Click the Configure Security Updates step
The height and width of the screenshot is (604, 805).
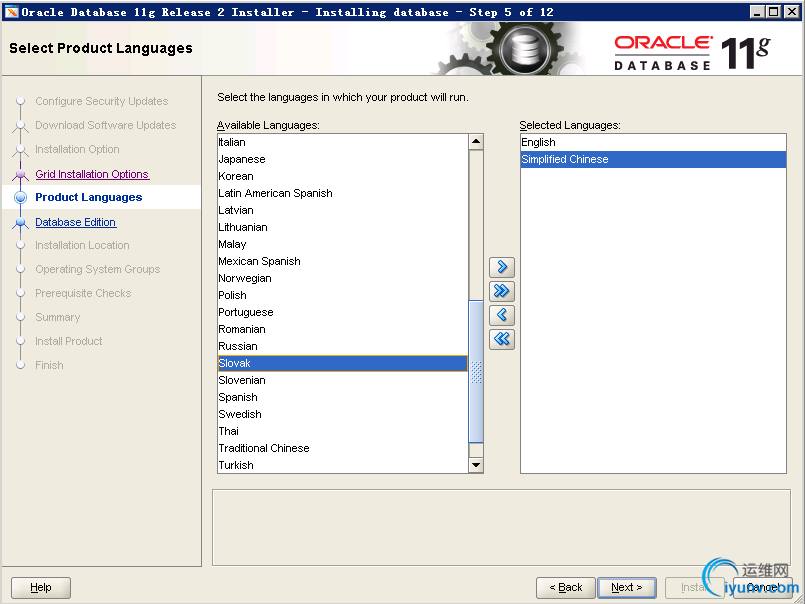(x=101, y=101)
